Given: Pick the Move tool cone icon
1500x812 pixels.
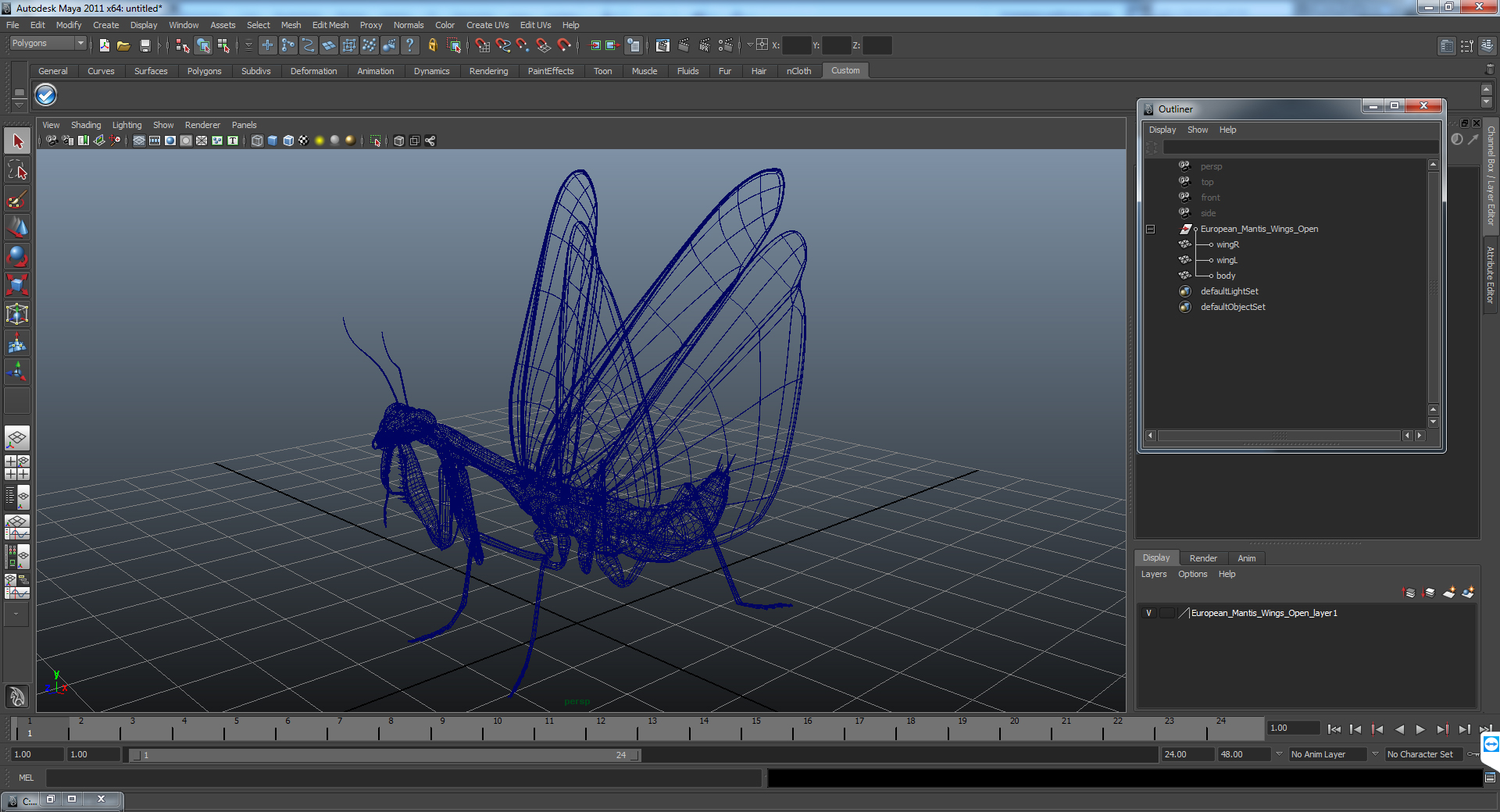Looking at the screenshot, I should [x=17, y=228].
